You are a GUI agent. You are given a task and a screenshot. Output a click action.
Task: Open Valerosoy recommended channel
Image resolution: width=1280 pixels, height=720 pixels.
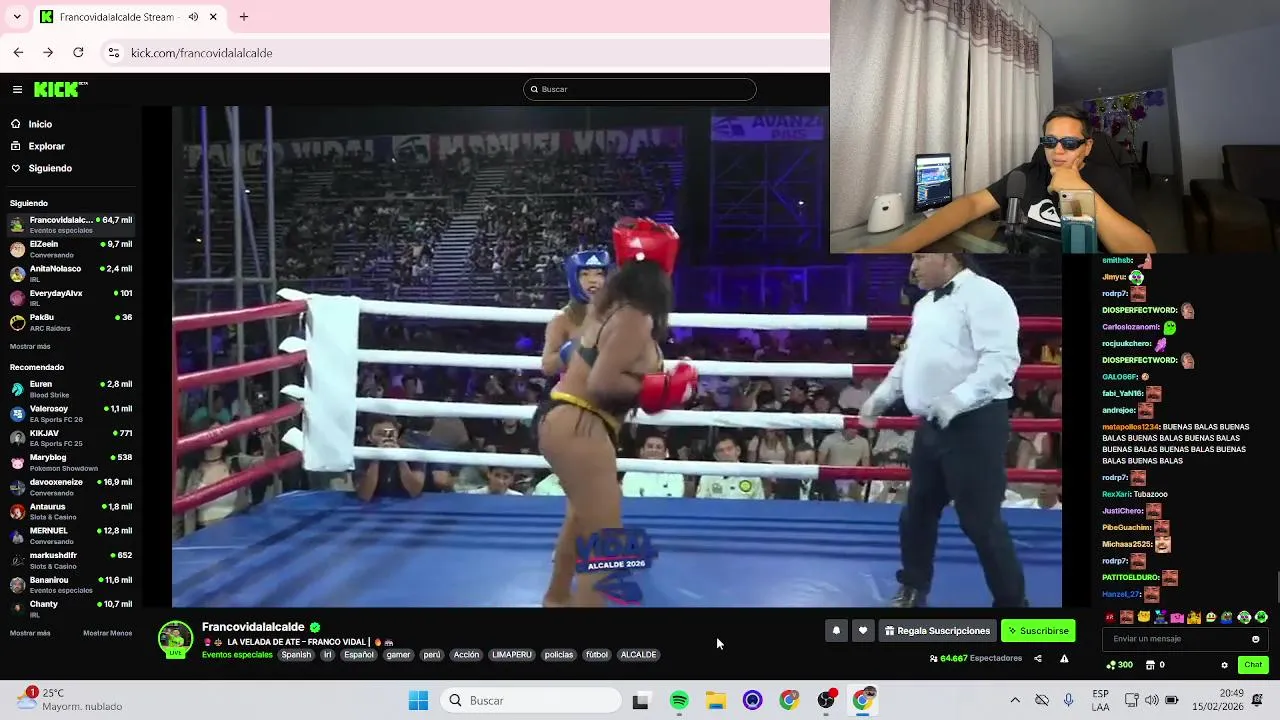(70, 413)
